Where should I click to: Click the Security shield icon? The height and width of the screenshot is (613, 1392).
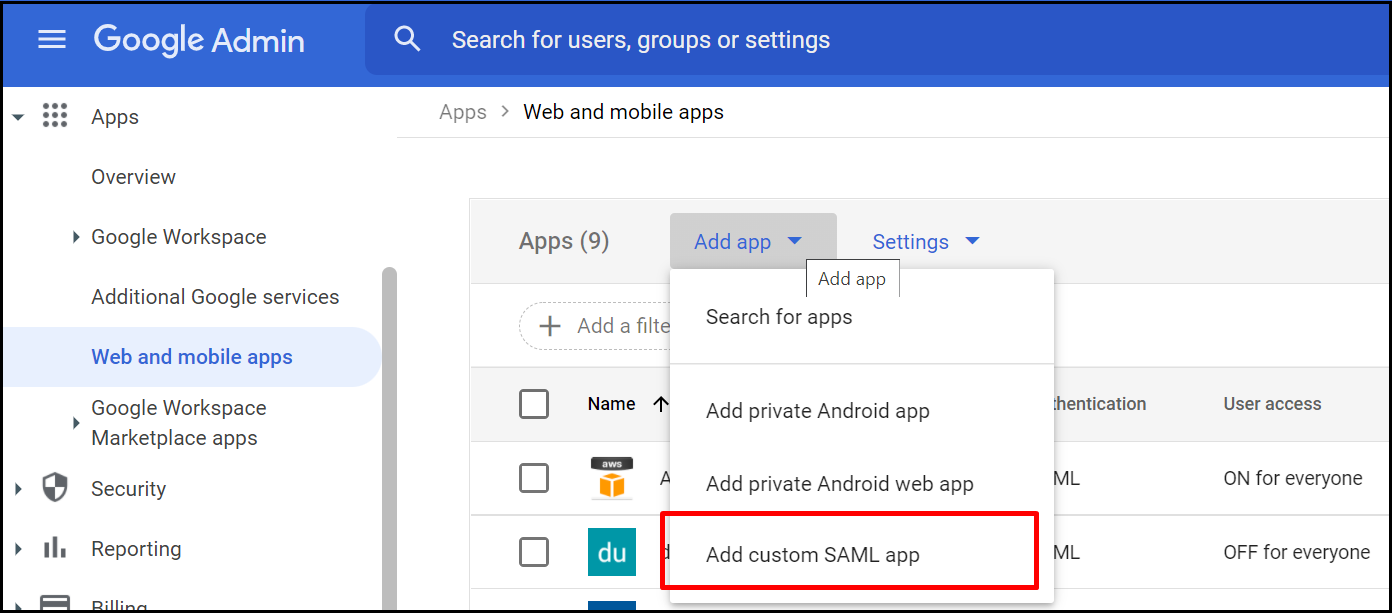55,488
